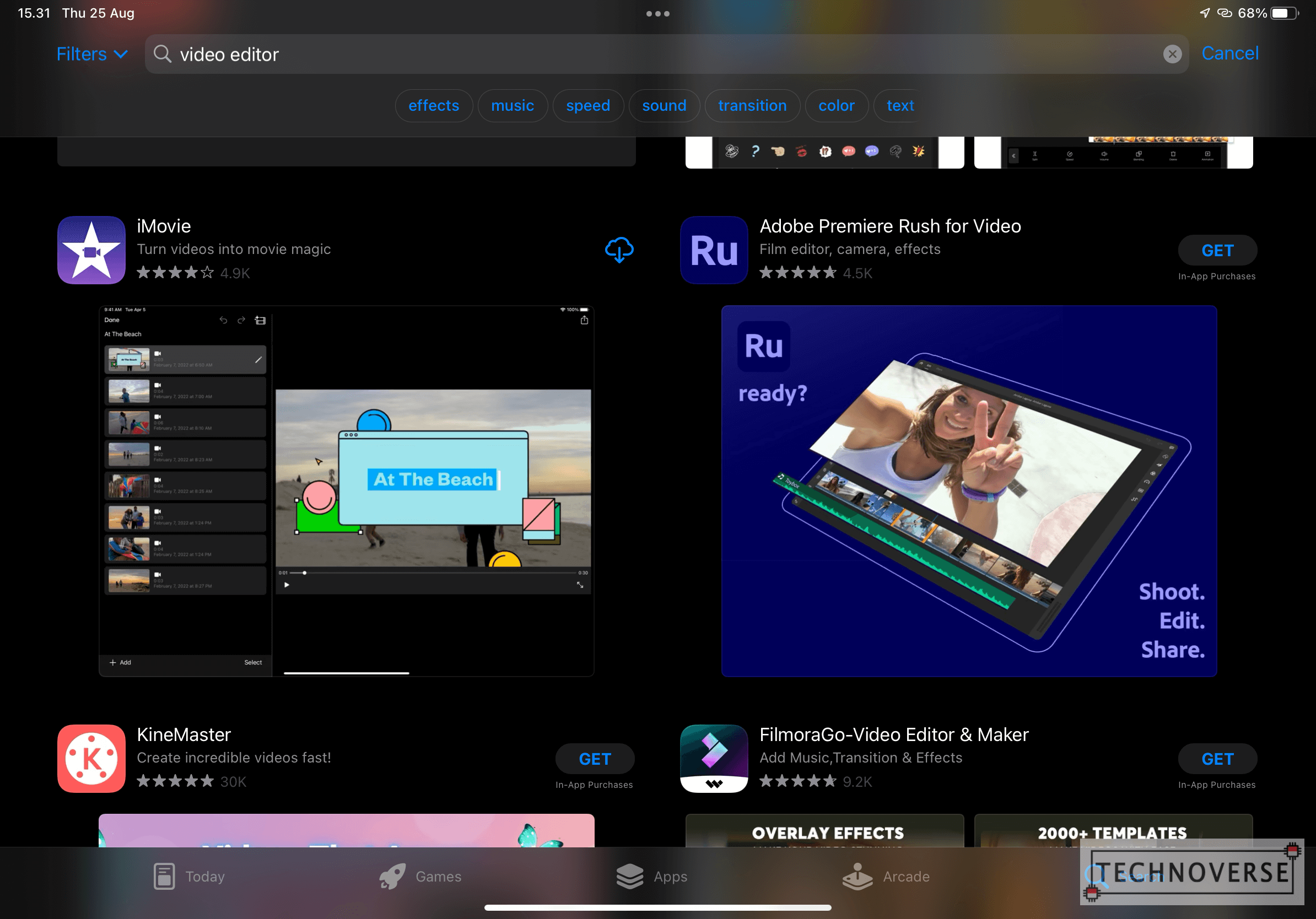The image size is (1316, 919).
Task: View the KineMaster pink preview banner
Action: pyautogui.click(x=346, y=830)
